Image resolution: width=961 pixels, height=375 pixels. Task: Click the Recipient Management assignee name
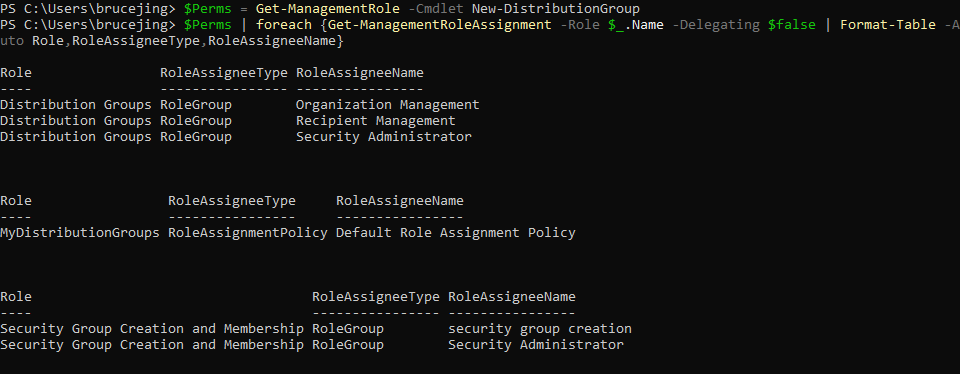click(376, 121)
